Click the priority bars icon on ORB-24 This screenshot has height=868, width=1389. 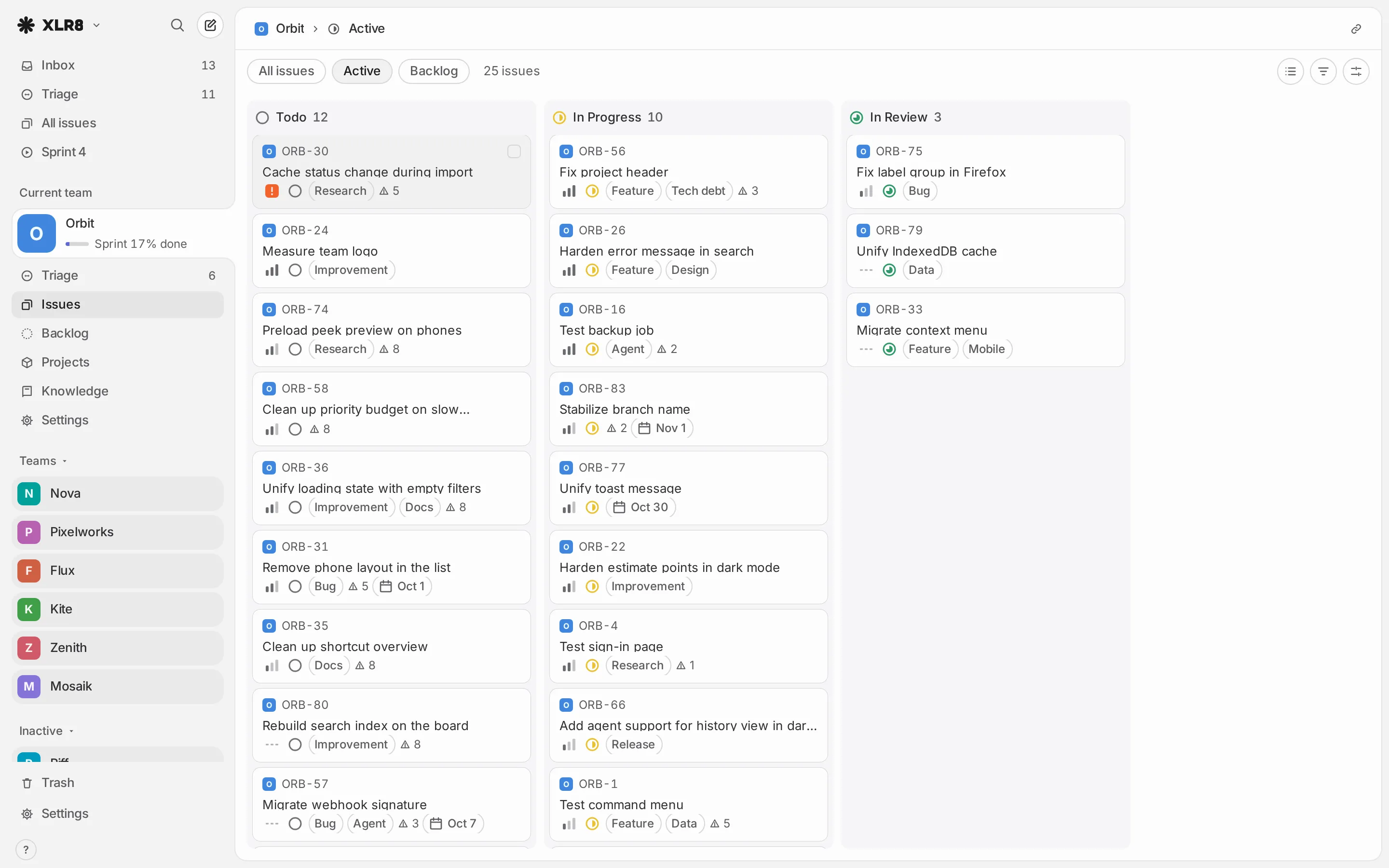point(272,271)
